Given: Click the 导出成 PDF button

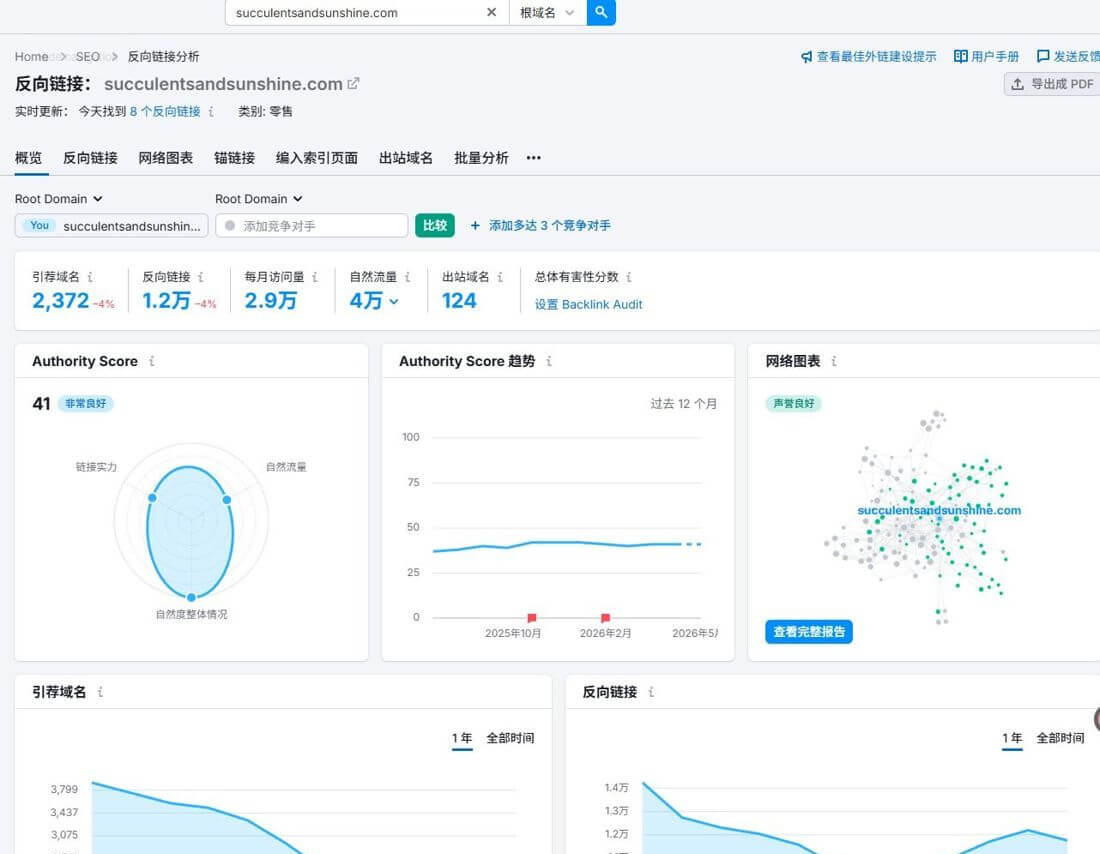Looking at the screenshot, I should click(x=1053, y=84).
